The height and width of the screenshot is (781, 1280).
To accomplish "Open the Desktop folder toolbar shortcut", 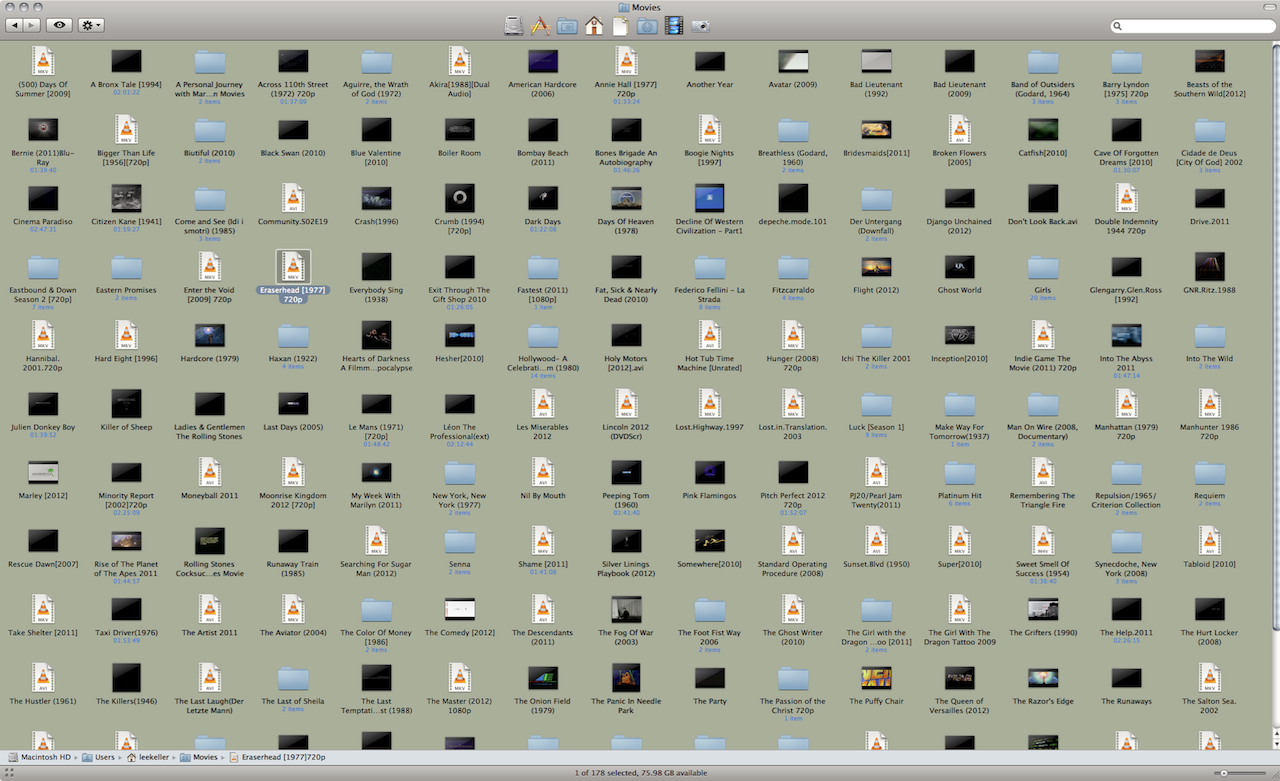I will (x=567, y=26).
